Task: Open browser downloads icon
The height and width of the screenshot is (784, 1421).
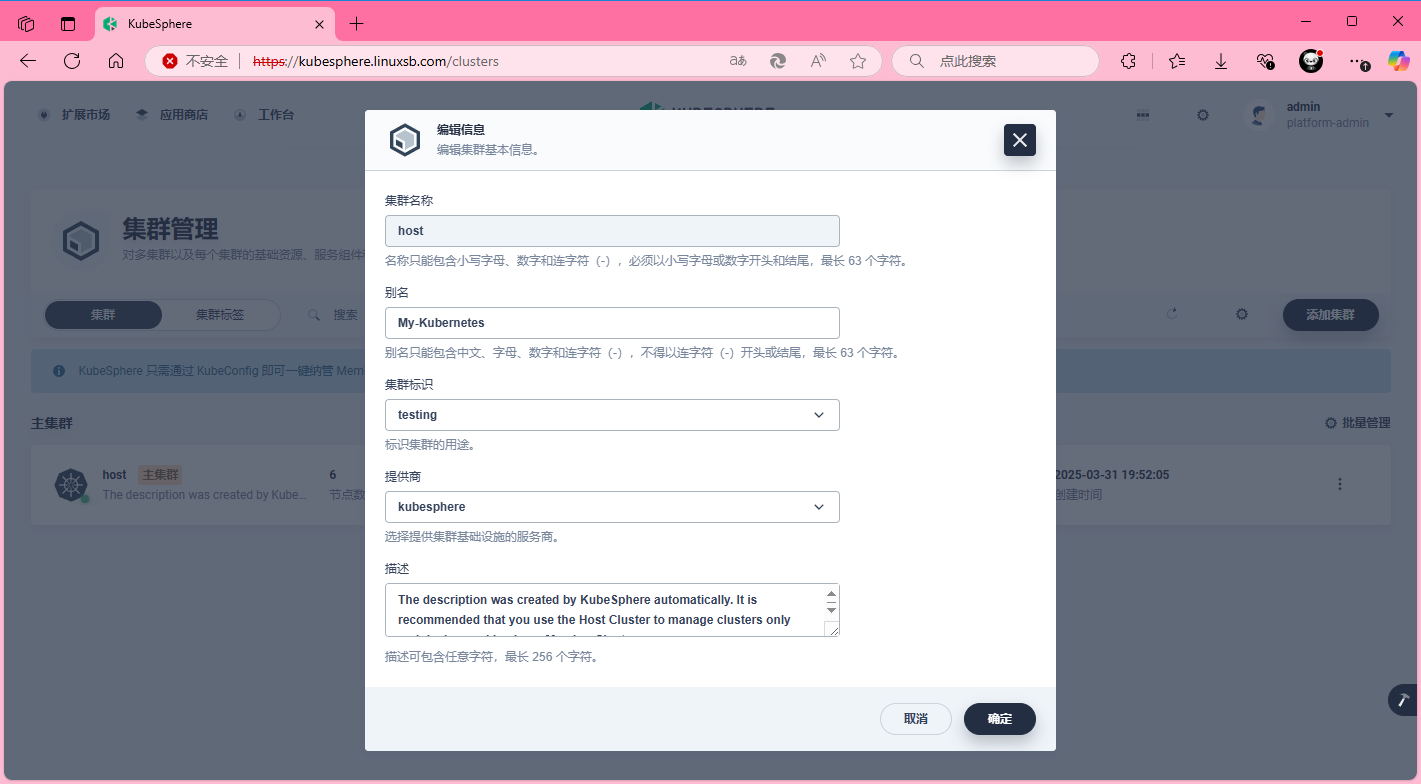Action: [1221, 61]
